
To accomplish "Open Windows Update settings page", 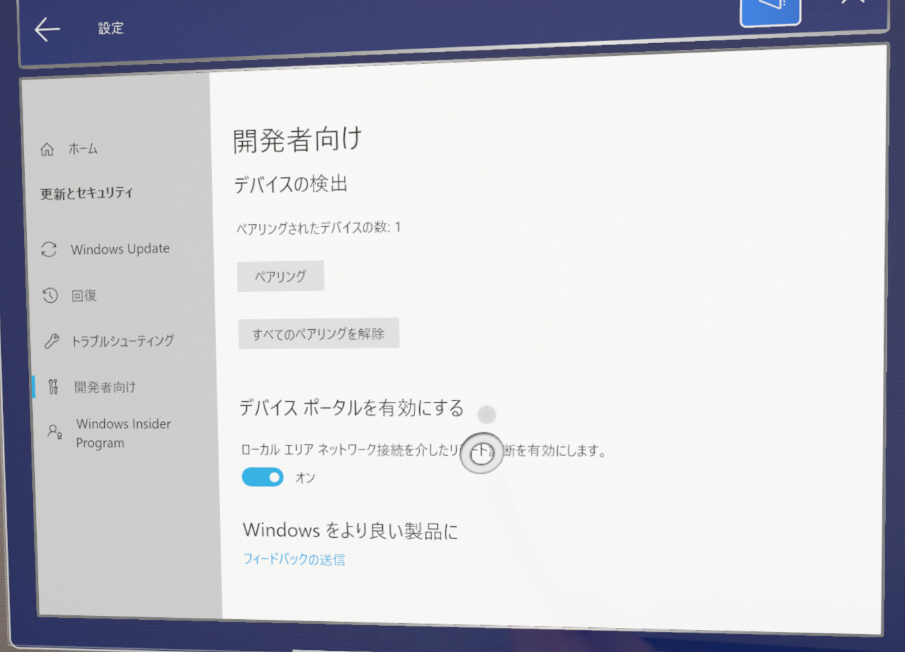I will tap(120, 249).
